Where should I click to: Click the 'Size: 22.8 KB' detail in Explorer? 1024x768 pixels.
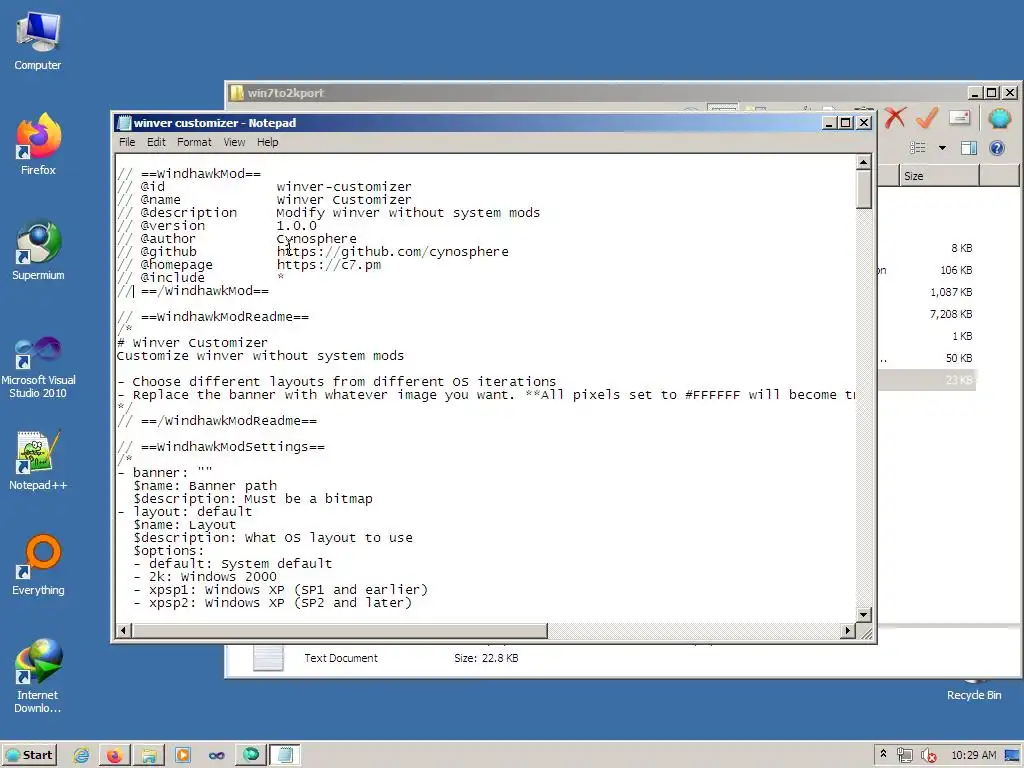coord(486,658)
